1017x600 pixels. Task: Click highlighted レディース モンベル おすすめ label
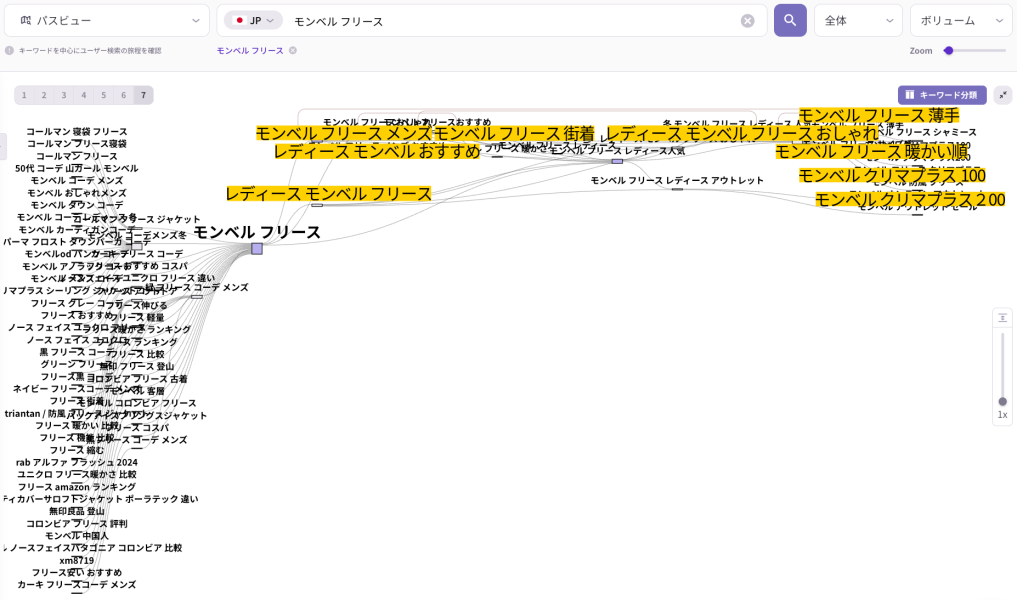[x=377, y=152]
